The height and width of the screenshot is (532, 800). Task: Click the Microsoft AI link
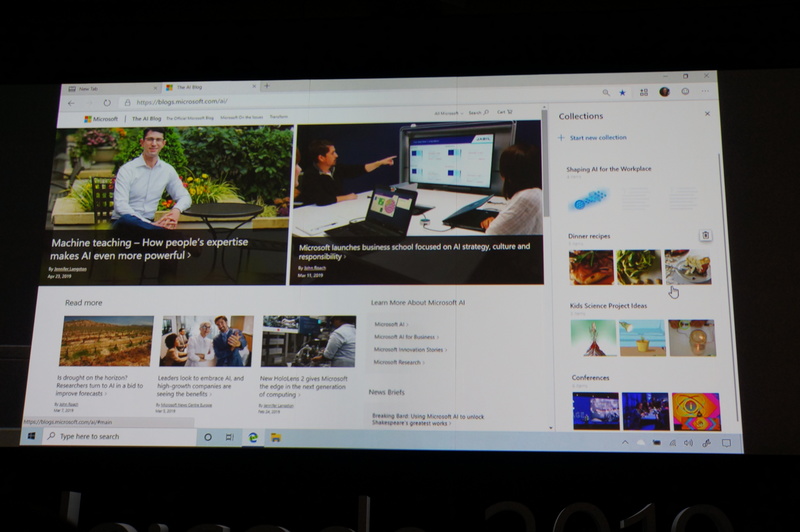pyautogui.click(x=391, y=324)
